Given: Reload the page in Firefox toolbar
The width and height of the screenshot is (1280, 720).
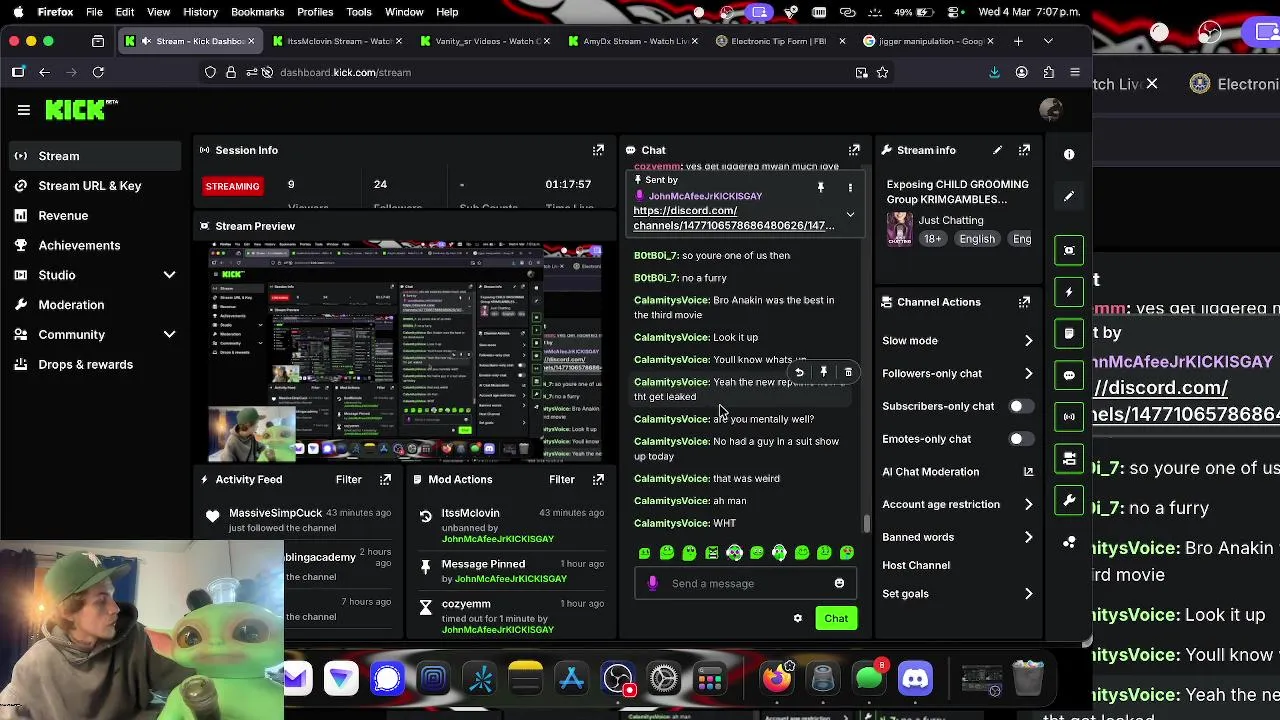Looking at the screenshot, I should [98, 72].
